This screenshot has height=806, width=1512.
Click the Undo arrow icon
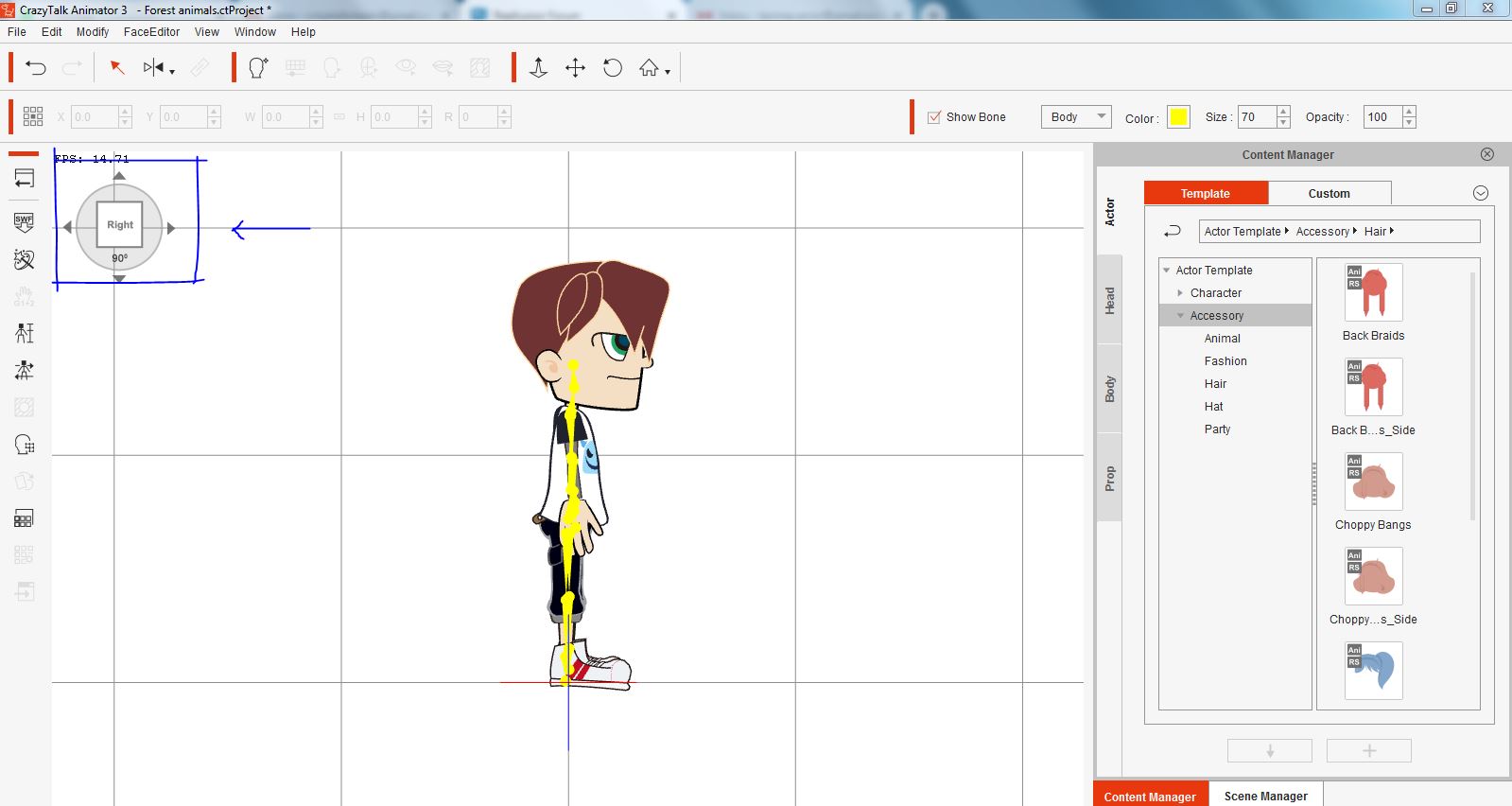[36, 68]
